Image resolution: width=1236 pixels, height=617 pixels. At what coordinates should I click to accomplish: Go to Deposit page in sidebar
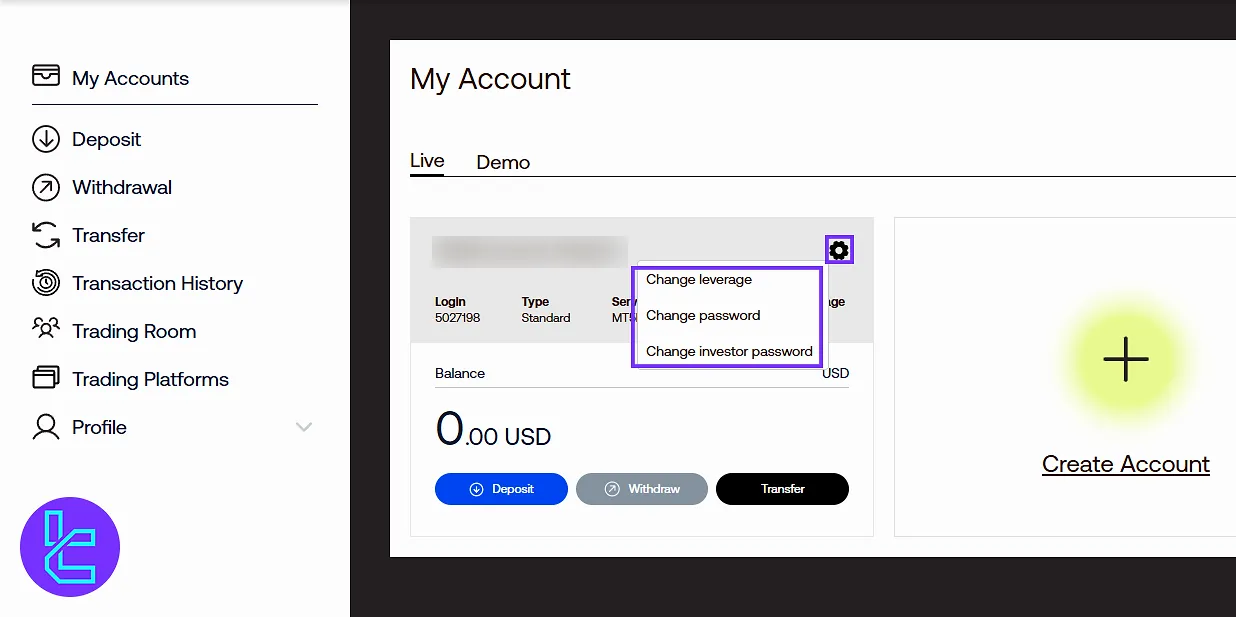[x=106, y=139]
